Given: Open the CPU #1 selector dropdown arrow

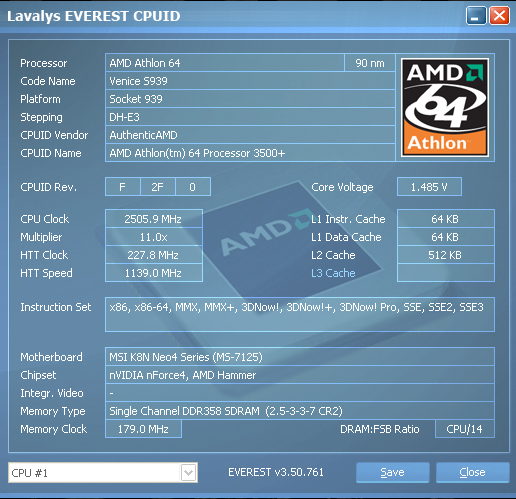Looking at the screenshot, I should click(188, 472).
